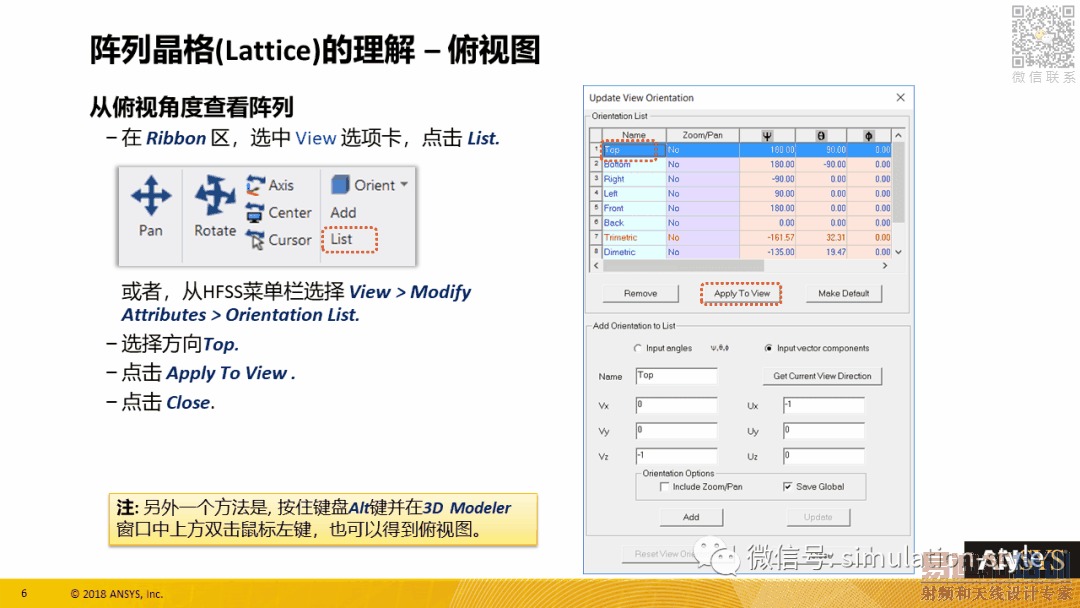
Task: Select the Rotate tool icon
Action: (x=215, y=196)
